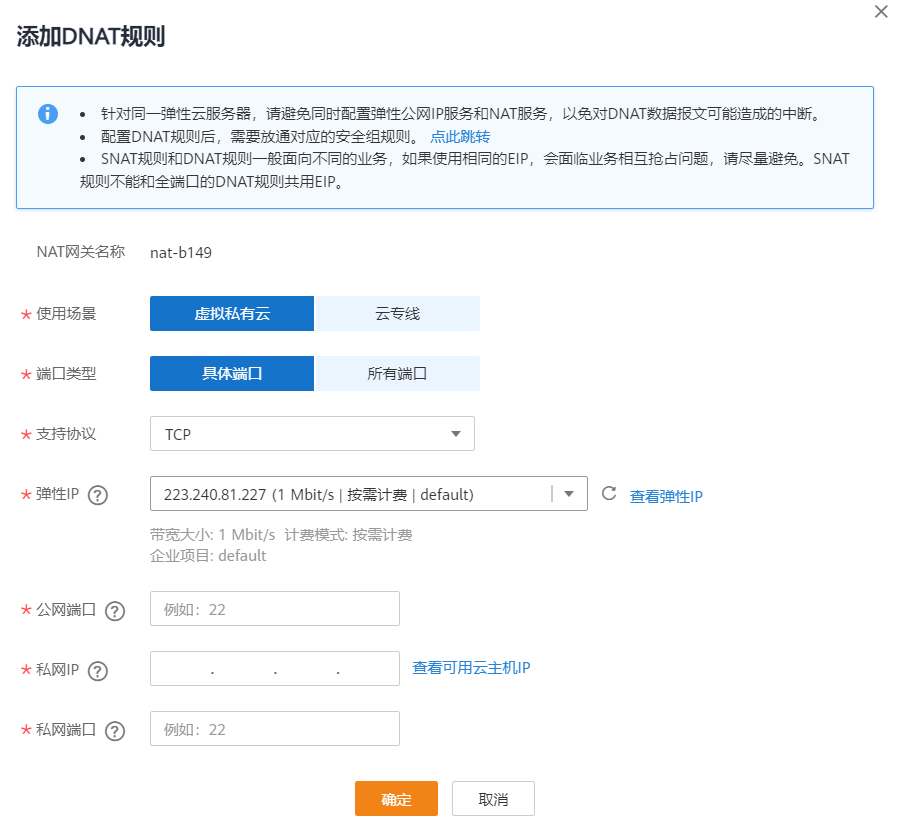Click inside the 公网端口 input field
Viewport: 898px width, 830px height.
click(274, 608)
